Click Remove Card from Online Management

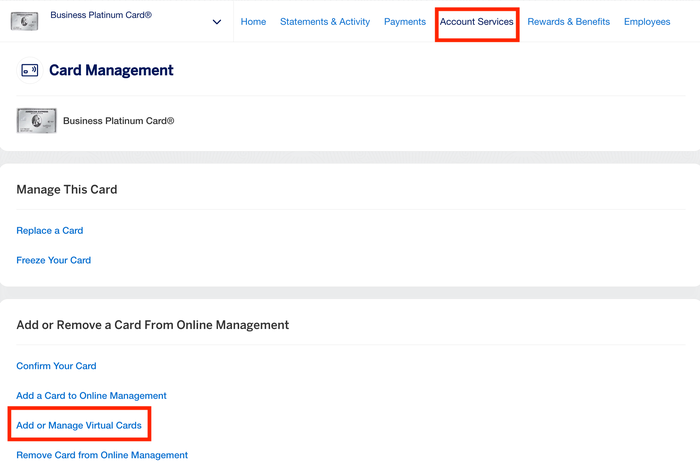tap(102, 455)
